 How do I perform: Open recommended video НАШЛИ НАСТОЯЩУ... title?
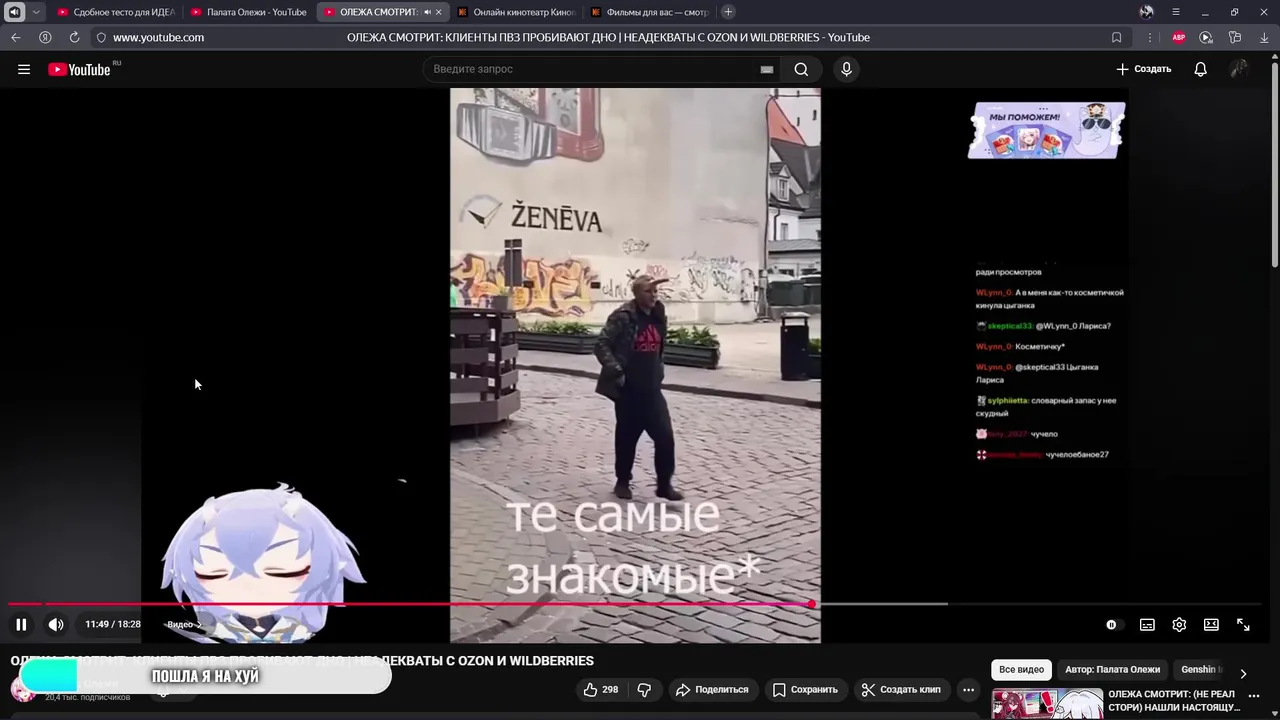1174,700
